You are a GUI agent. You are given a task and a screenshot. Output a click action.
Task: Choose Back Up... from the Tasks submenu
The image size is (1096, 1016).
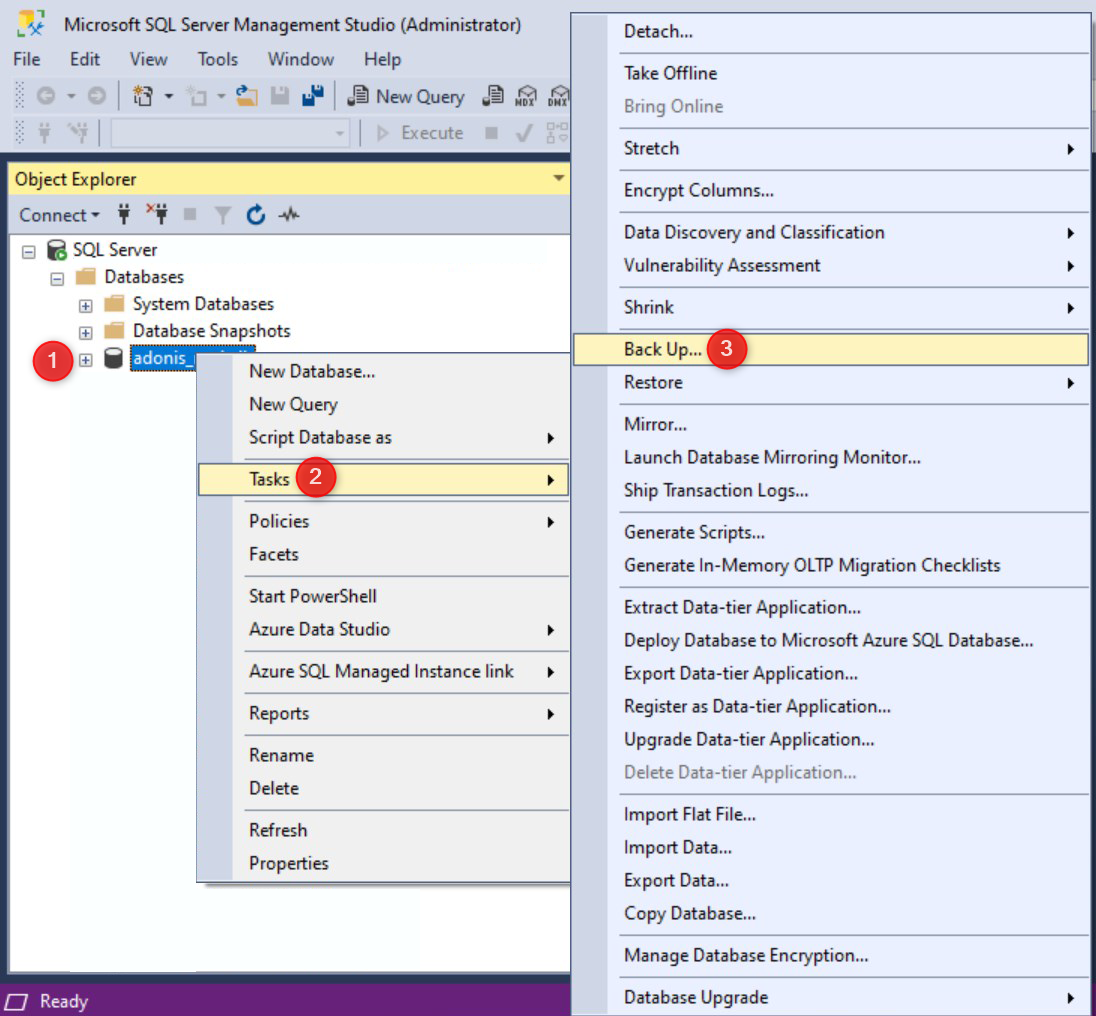[x=660, y=350]
